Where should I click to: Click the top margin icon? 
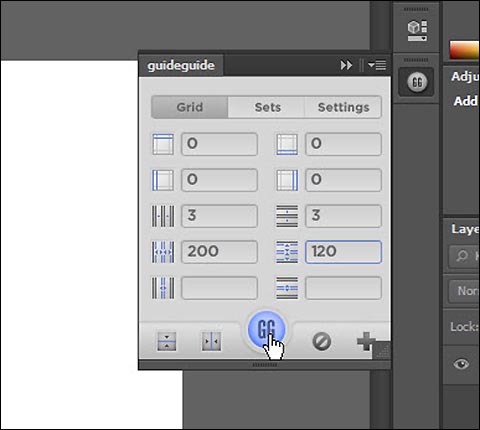click(163, 144)
